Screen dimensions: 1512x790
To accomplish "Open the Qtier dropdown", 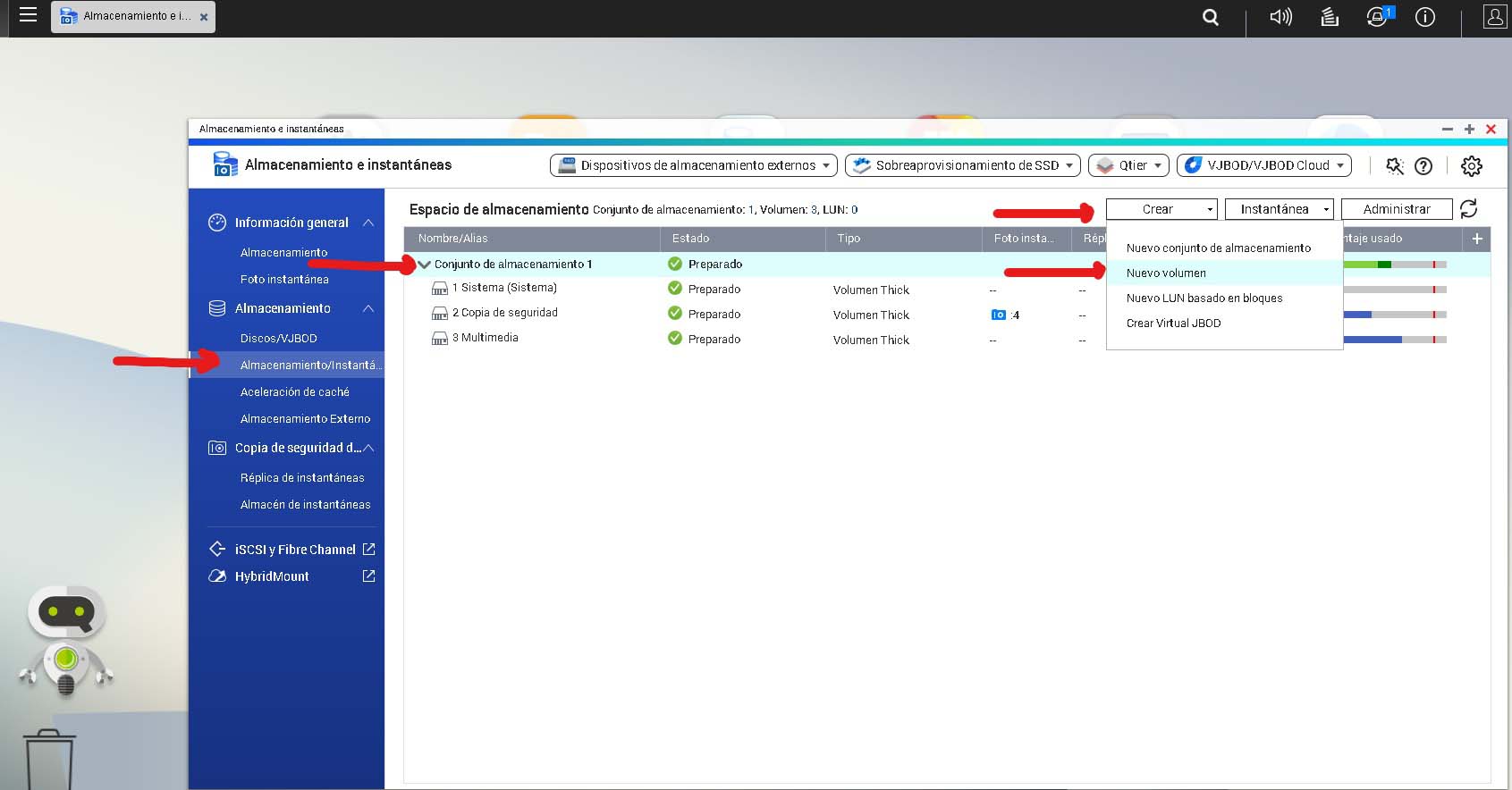I will [x=1133, y=165].
